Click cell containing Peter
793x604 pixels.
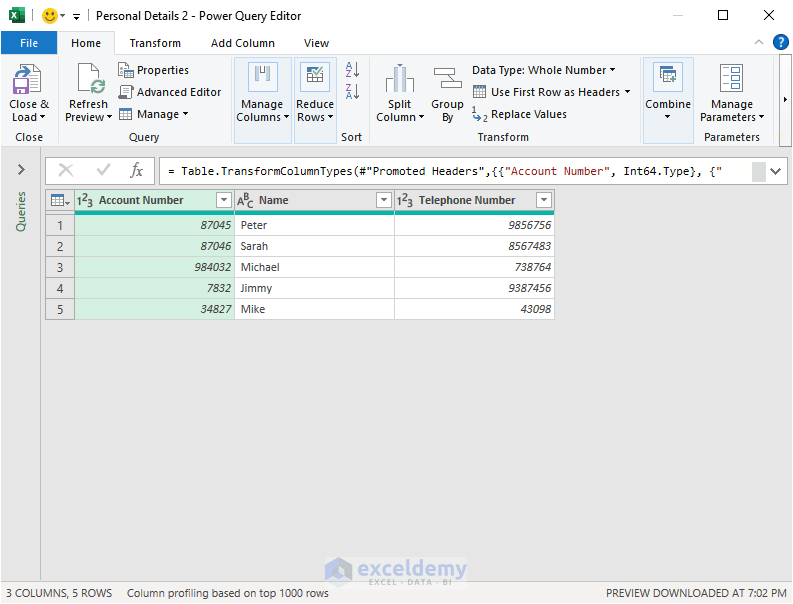[314, 225]
